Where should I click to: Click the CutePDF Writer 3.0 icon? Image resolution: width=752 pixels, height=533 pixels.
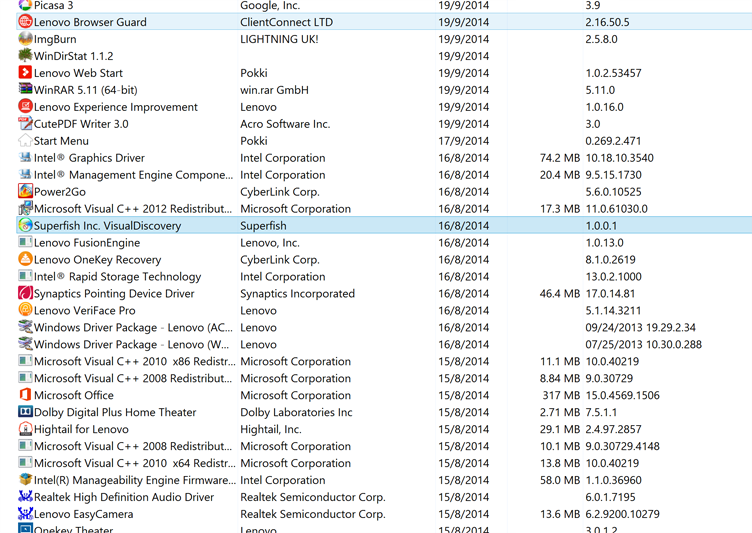pyautogui.click(x=25, y=124)
